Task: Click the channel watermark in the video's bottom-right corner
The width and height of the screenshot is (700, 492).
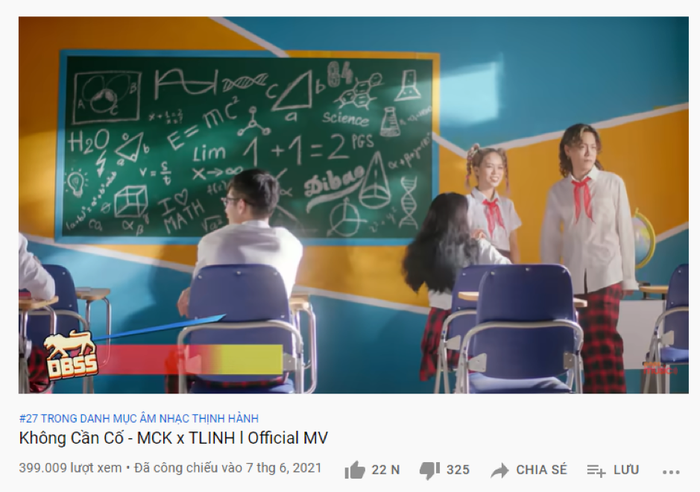Action: 660,369
